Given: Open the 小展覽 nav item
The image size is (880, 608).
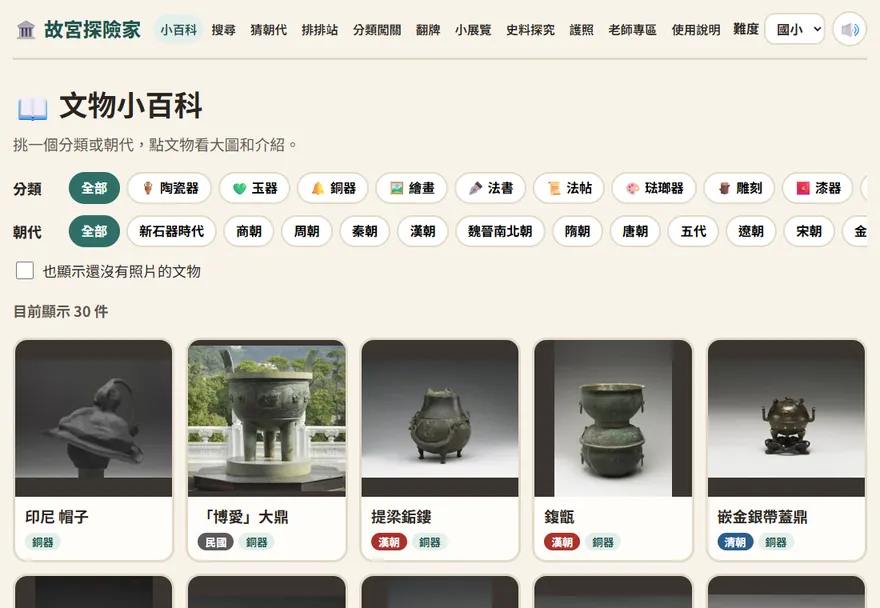Looking at the screenshot, I should (x=473, y=30).
